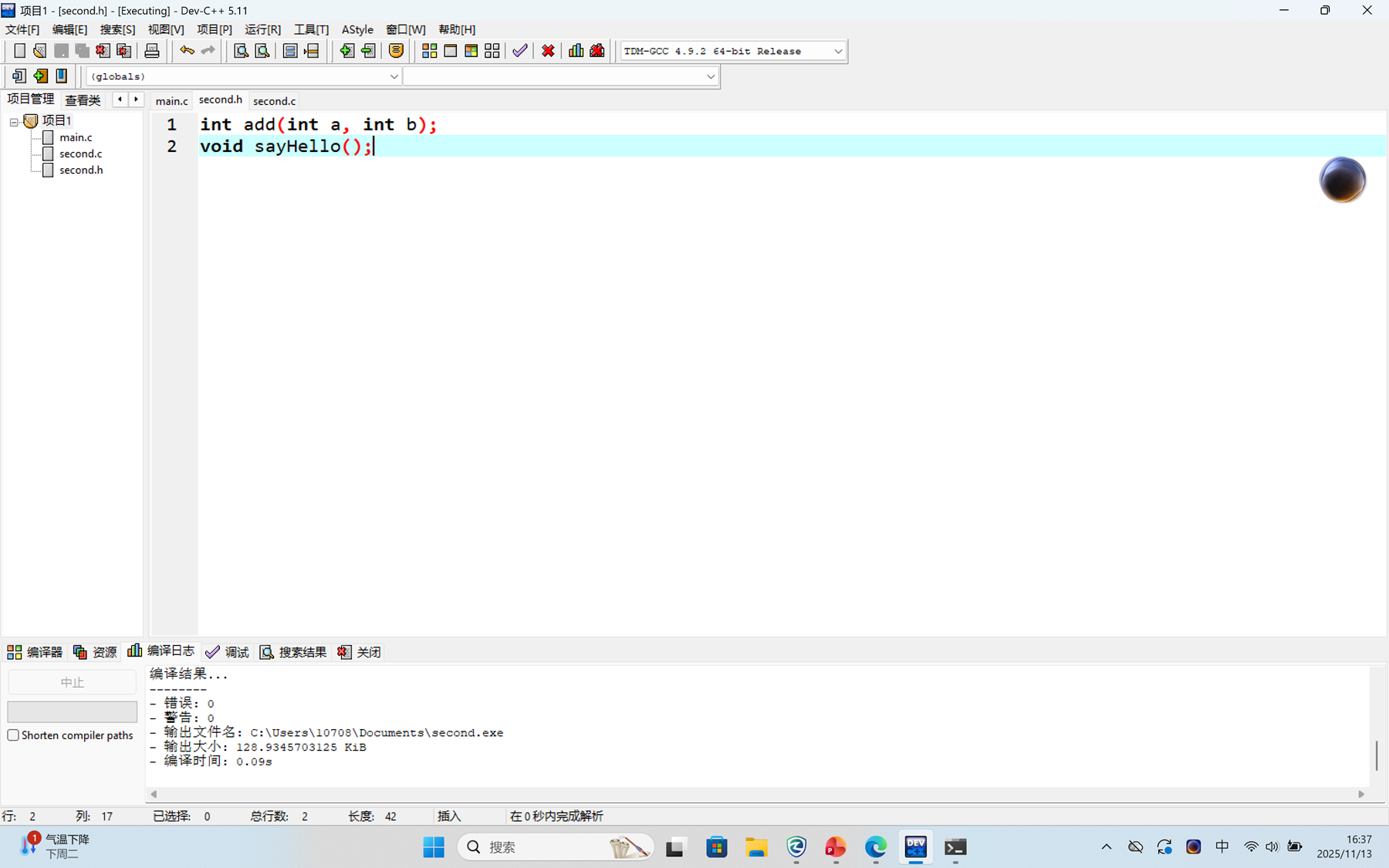Image resolution: width=1389 pixels, height=868 pixels.
Task: Open the 窗口[W] menu
Action: coord(406,29)
